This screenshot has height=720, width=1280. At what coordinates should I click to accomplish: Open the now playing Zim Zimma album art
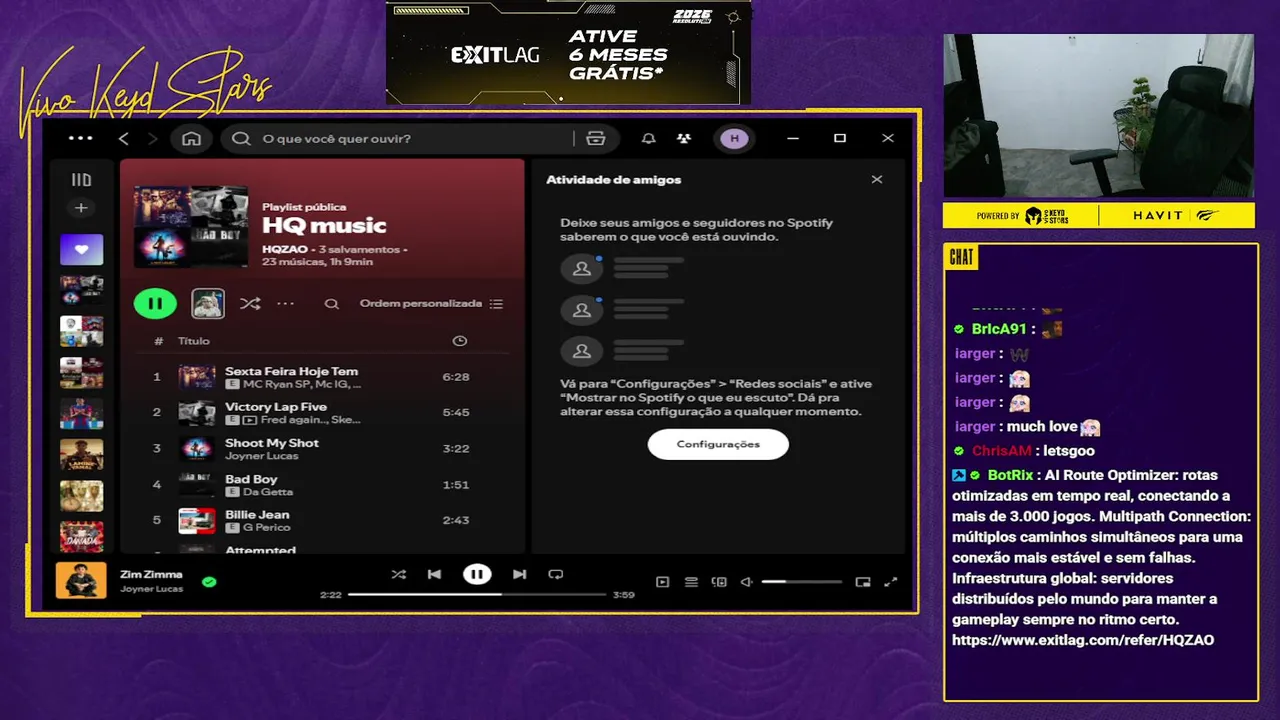[81, 580]
